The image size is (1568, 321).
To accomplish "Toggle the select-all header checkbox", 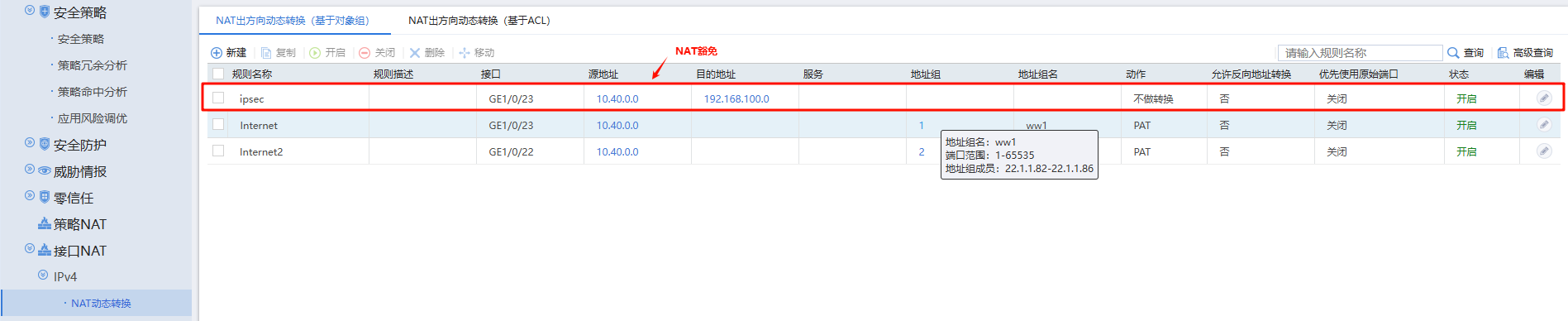I will [x=218, y=74].
